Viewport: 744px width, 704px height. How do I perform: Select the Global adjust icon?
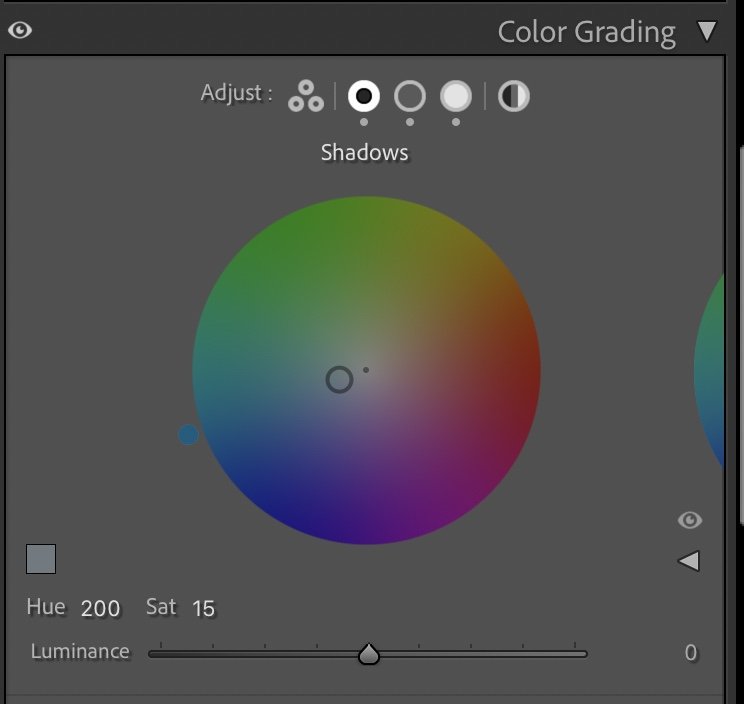tap(514, 96)
